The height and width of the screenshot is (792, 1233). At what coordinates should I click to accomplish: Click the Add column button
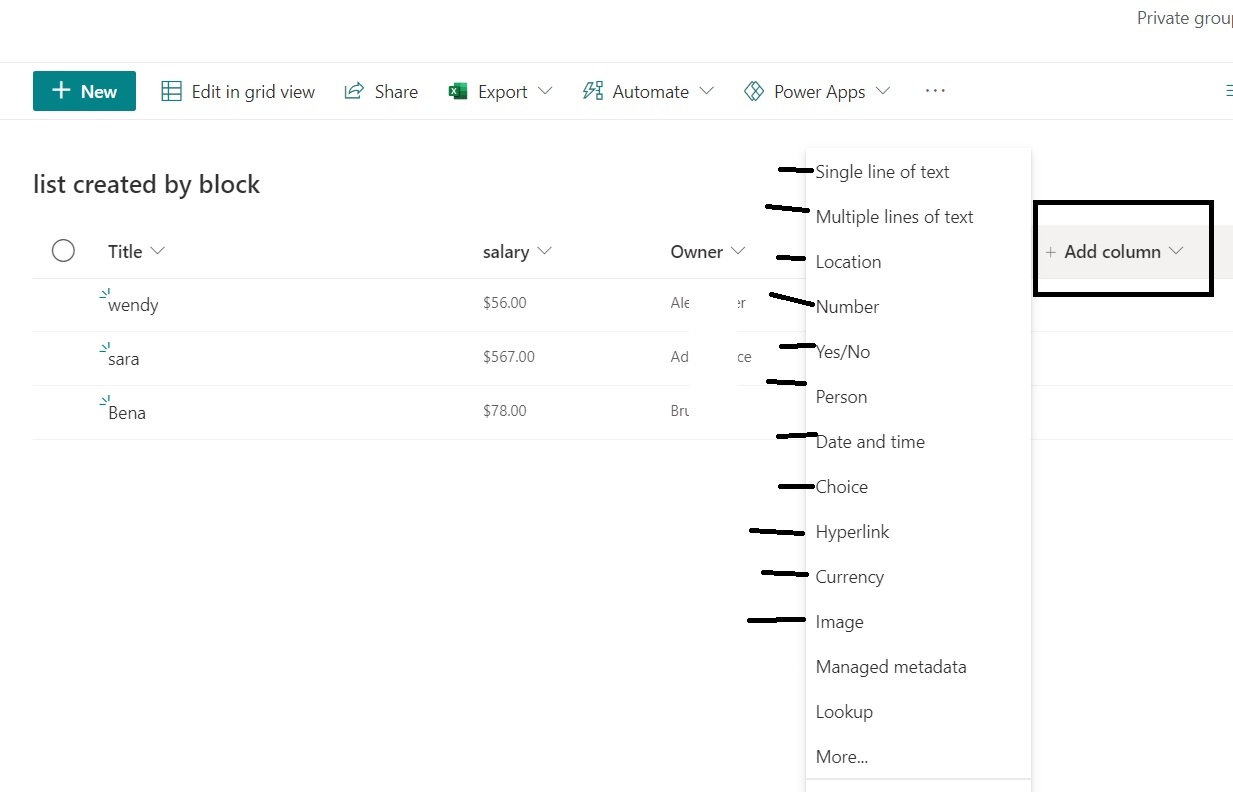1114,252
